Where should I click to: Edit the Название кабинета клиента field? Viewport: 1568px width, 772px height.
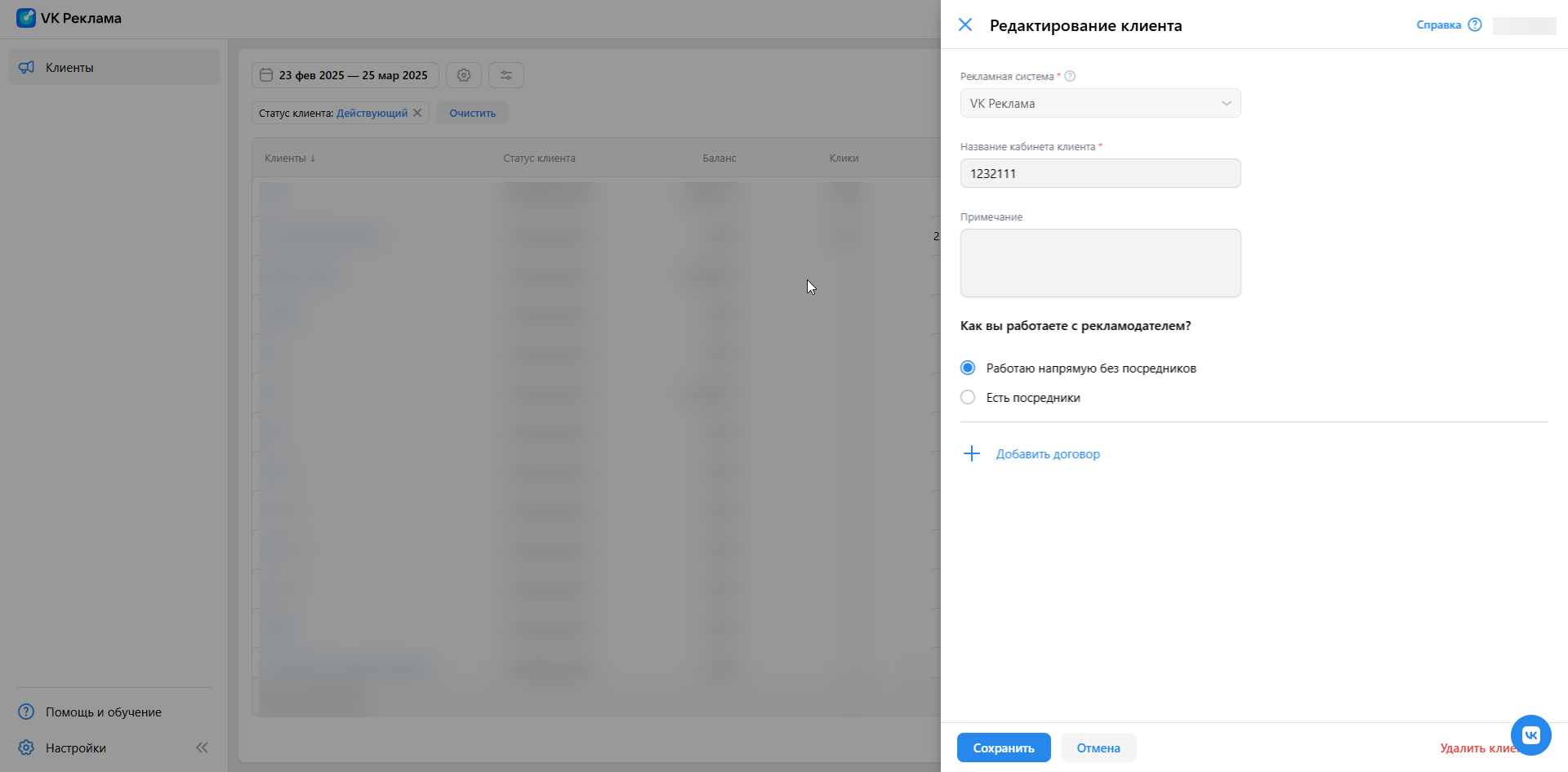tap(1100, 173)
